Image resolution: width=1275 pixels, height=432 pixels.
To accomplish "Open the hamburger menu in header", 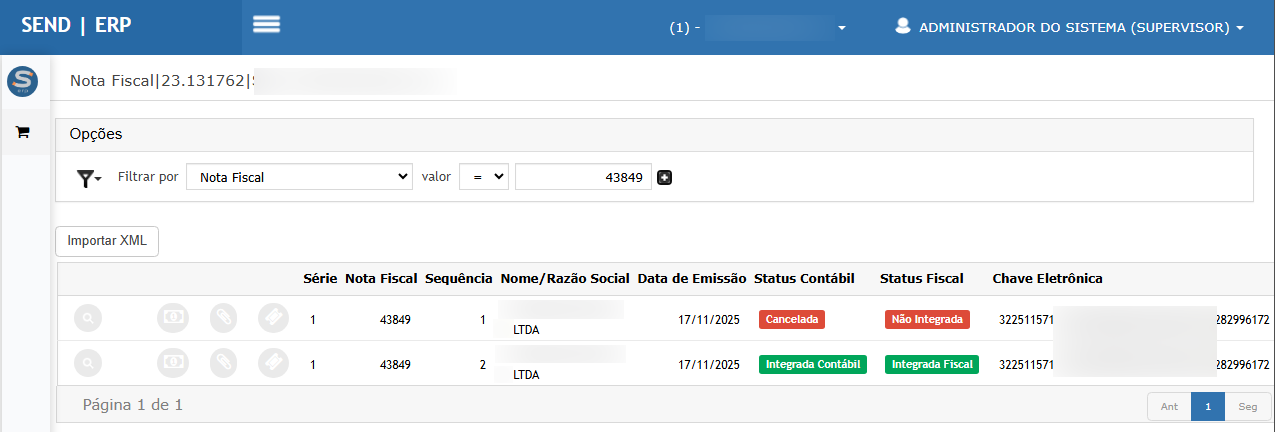I will [x=266, y=25].
